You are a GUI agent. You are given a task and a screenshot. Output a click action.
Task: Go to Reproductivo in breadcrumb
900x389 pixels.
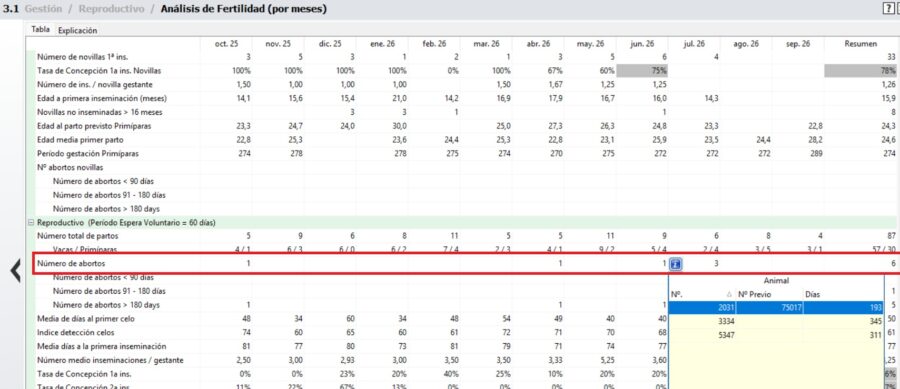tap(111, 9)
